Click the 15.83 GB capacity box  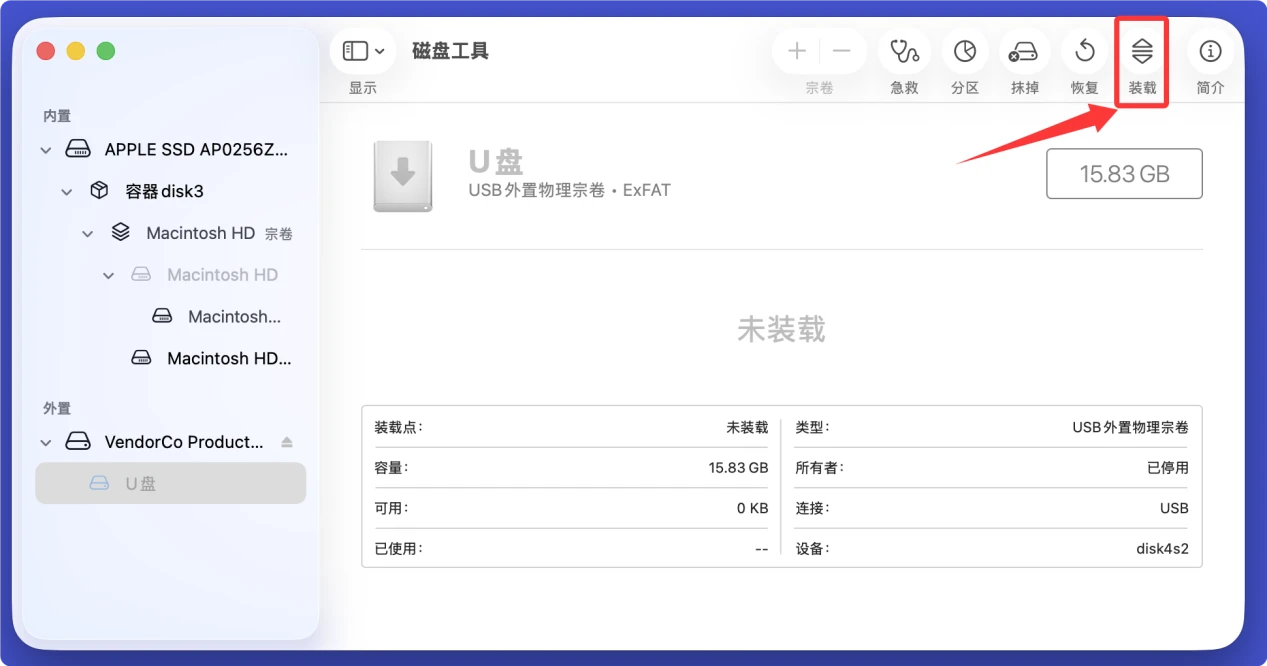(1124, 174)
